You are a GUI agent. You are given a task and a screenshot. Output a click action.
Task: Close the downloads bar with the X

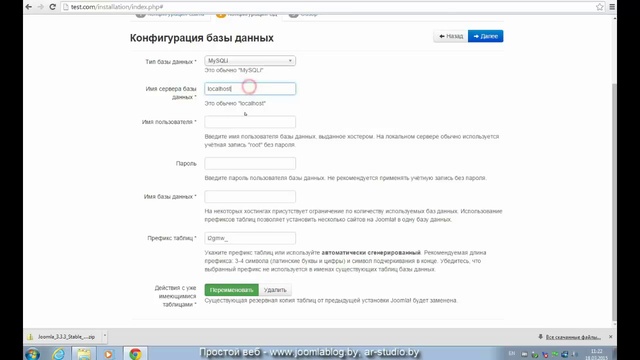tap(610, 337)
